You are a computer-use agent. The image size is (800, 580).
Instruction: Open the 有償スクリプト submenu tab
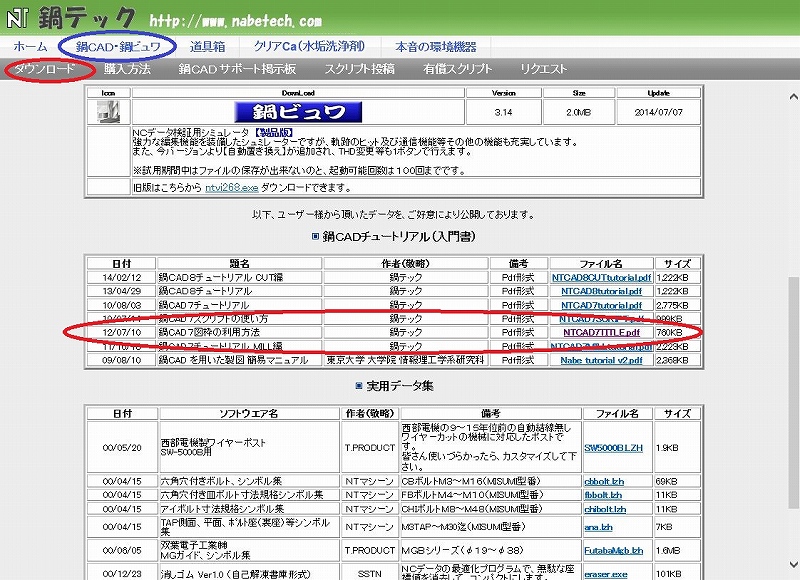click(458, 69)
